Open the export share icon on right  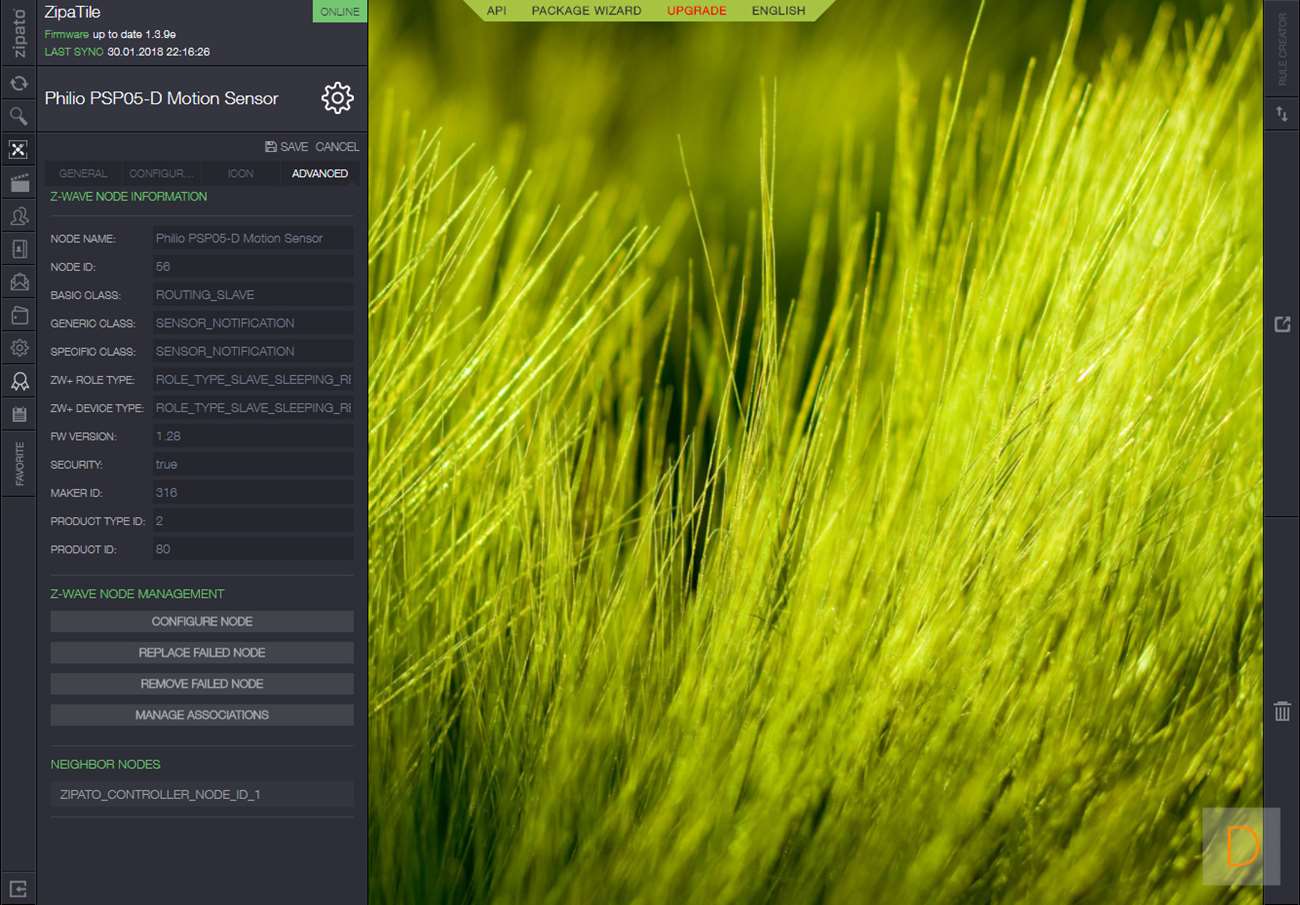(x=1282, y=324)
